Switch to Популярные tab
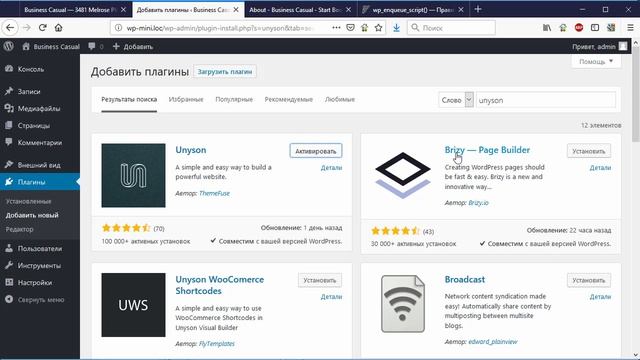 click(x=234, y=100)
